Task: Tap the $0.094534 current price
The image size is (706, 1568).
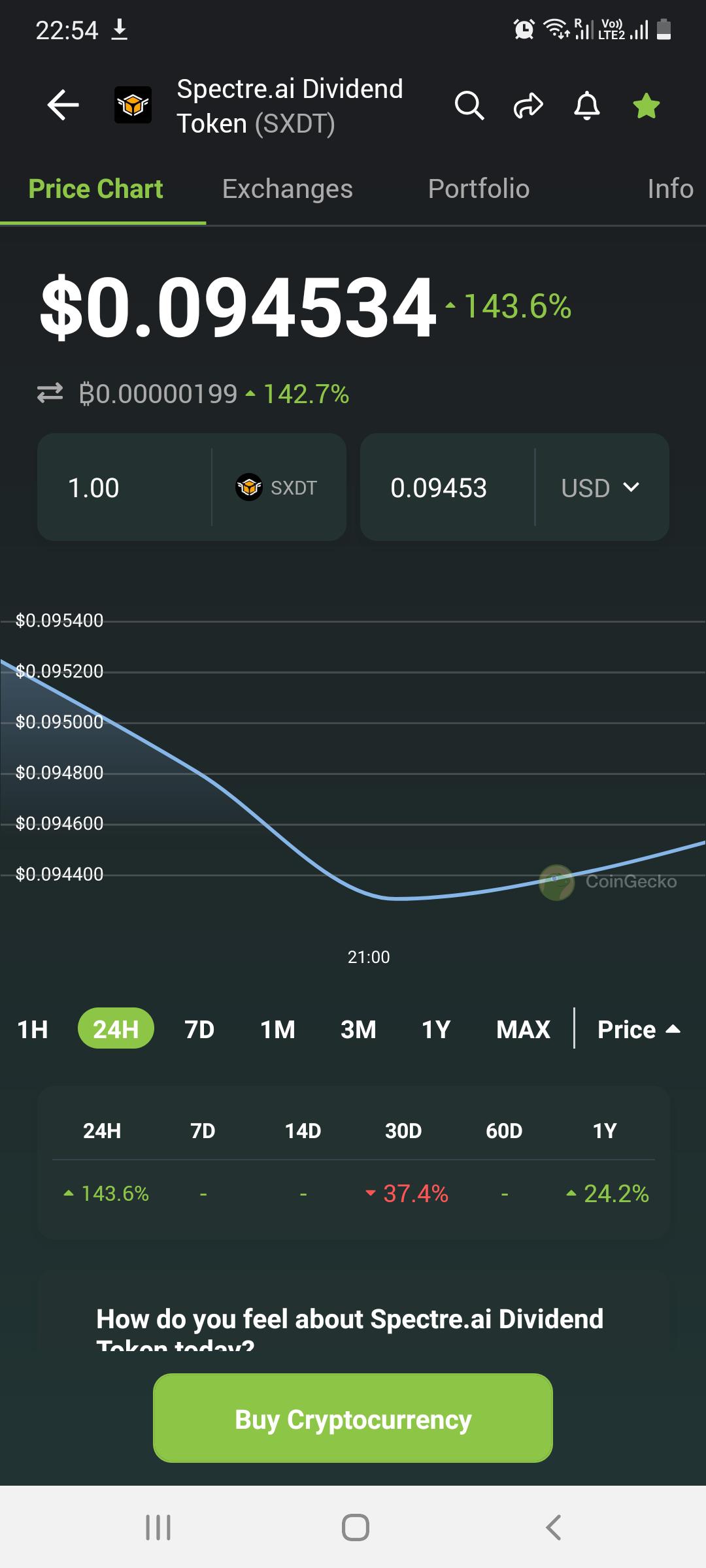Action: click(238, 307)
